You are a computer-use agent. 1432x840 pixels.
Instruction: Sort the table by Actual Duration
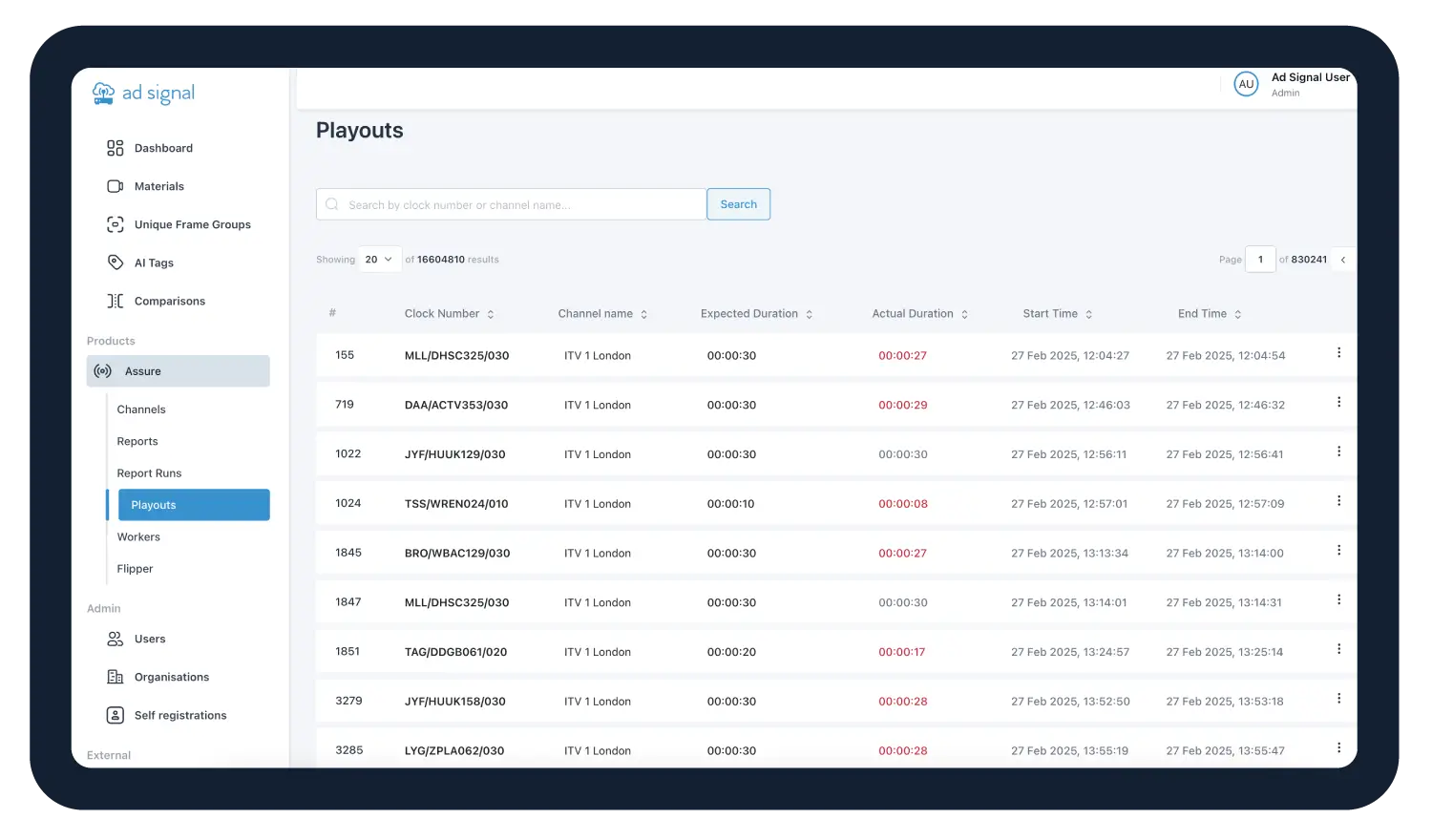964,314
